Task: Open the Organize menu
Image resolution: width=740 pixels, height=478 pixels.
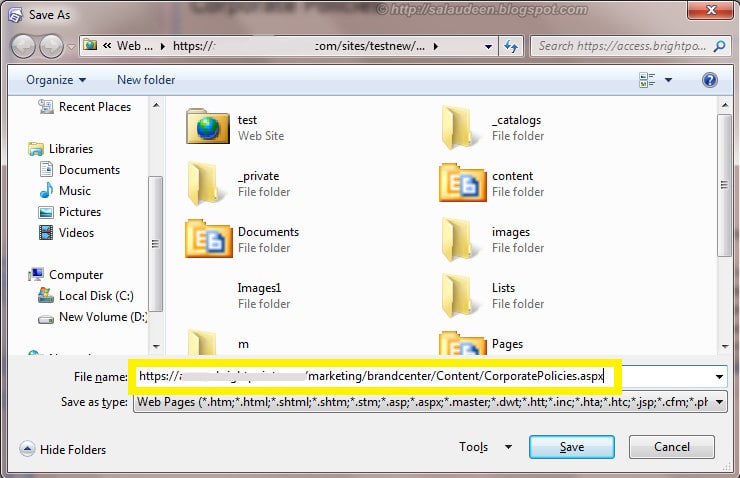Action: click(56, 80)
